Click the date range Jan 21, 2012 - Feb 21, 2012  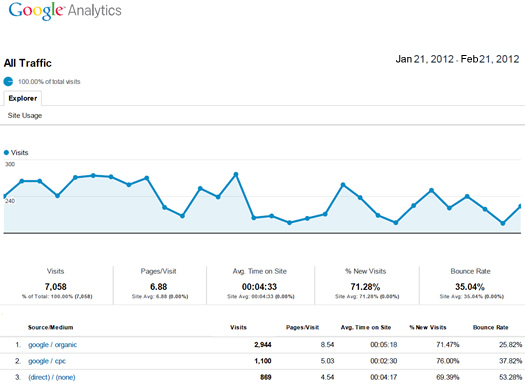click(457, 59)
